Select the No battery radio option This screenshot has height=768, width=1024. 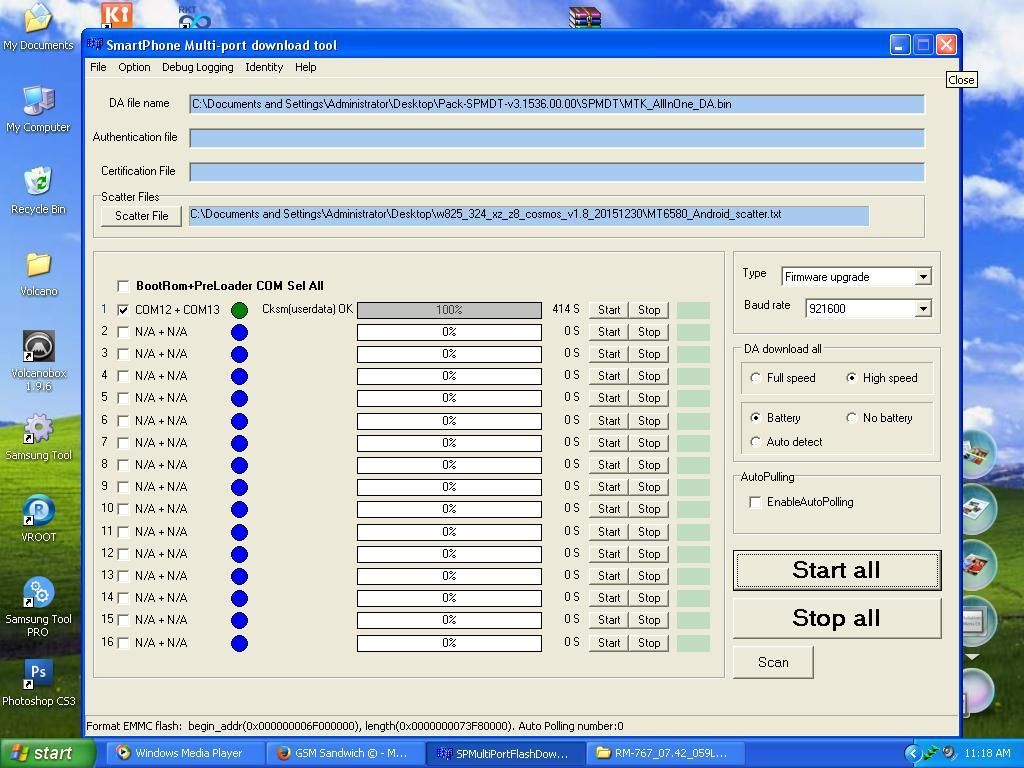(x=851, y=418)
